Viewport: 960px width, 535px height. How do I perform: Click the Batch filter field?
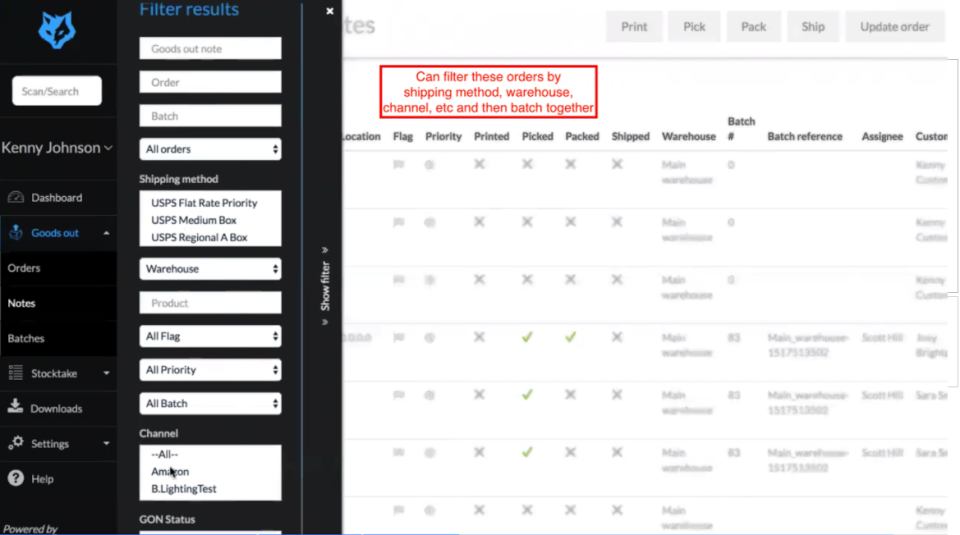pos(210,116)
